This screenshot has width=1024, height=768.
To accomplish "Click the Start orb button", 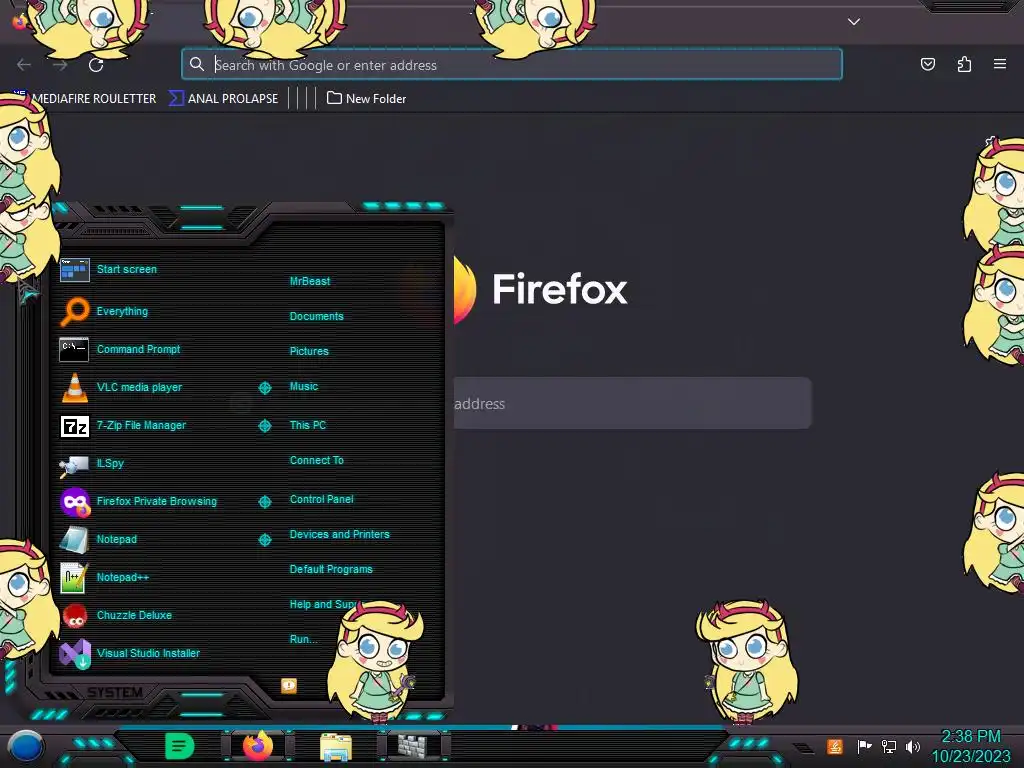I will coord(25,746).
